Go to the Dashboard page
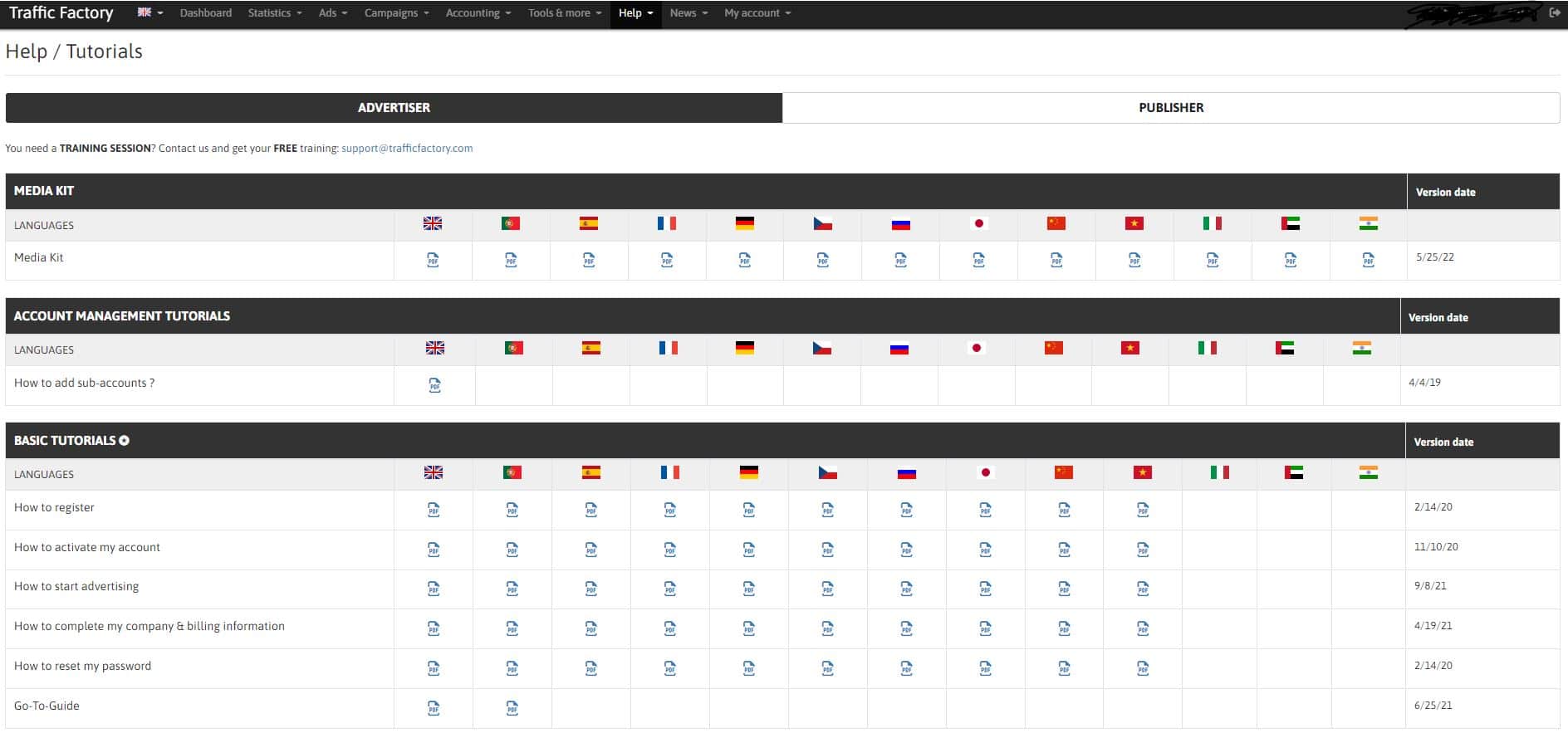1568x738 pixels. pyautogui.click(x=206, y=12)
